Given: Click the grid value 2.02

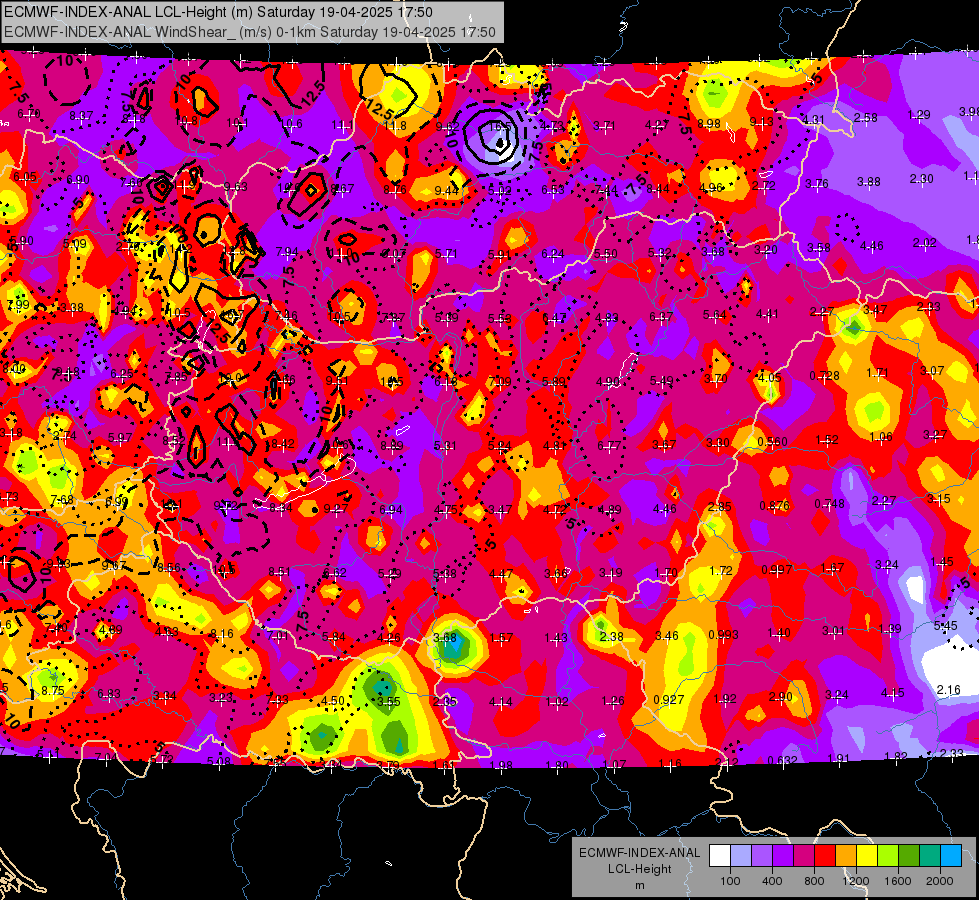Looking at the screenshot, I should 924,243.
